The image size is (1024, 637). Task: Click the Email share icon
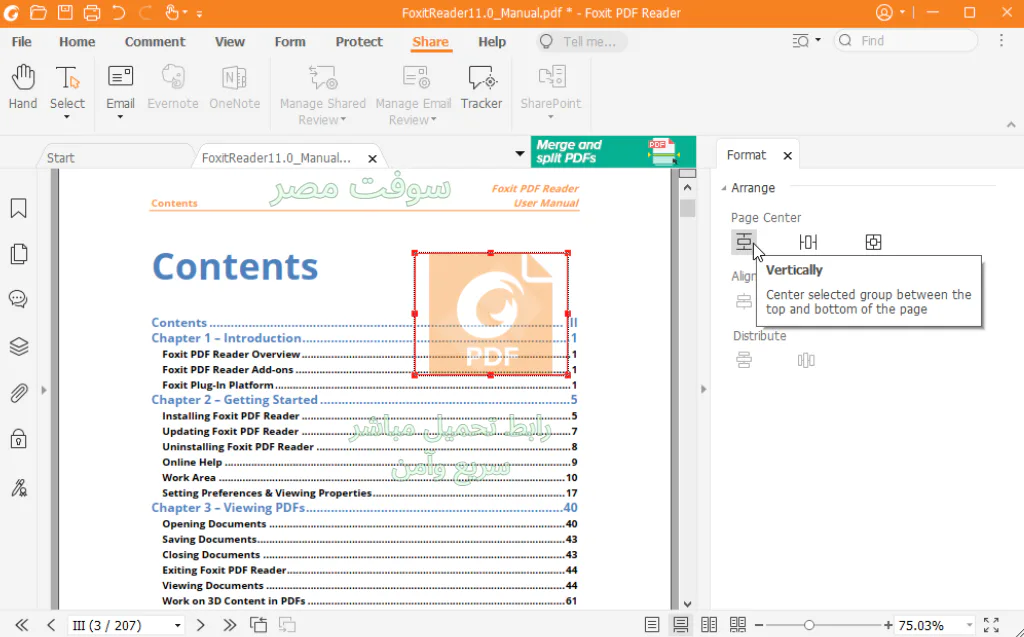(x=120, y=78)
